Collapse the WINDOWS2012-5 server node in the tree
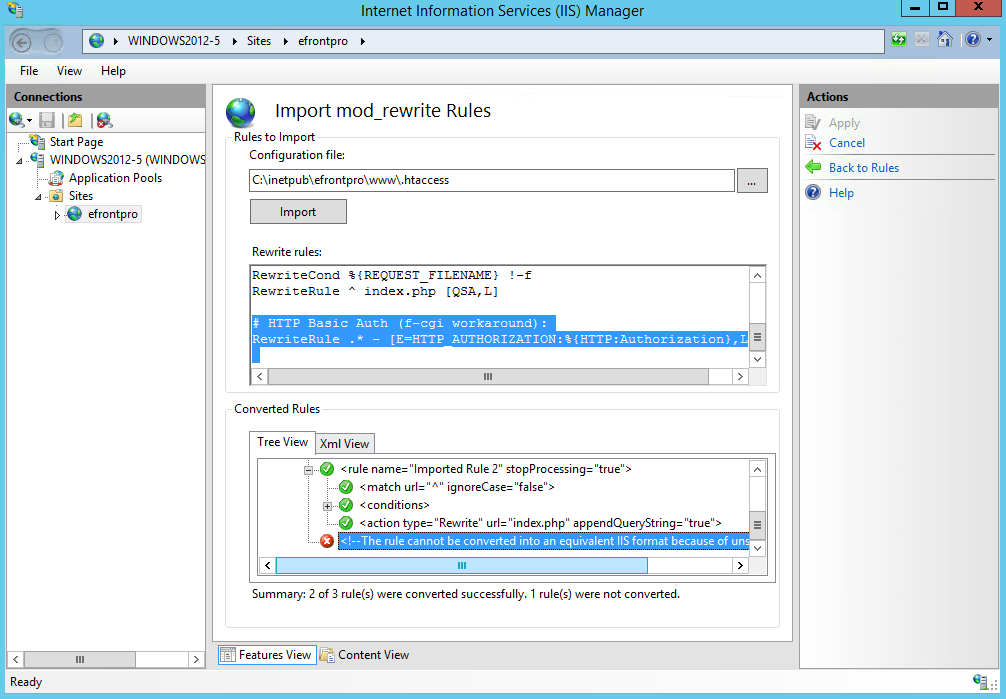Viewport: 1006px width, 699px height. [19, 160]
